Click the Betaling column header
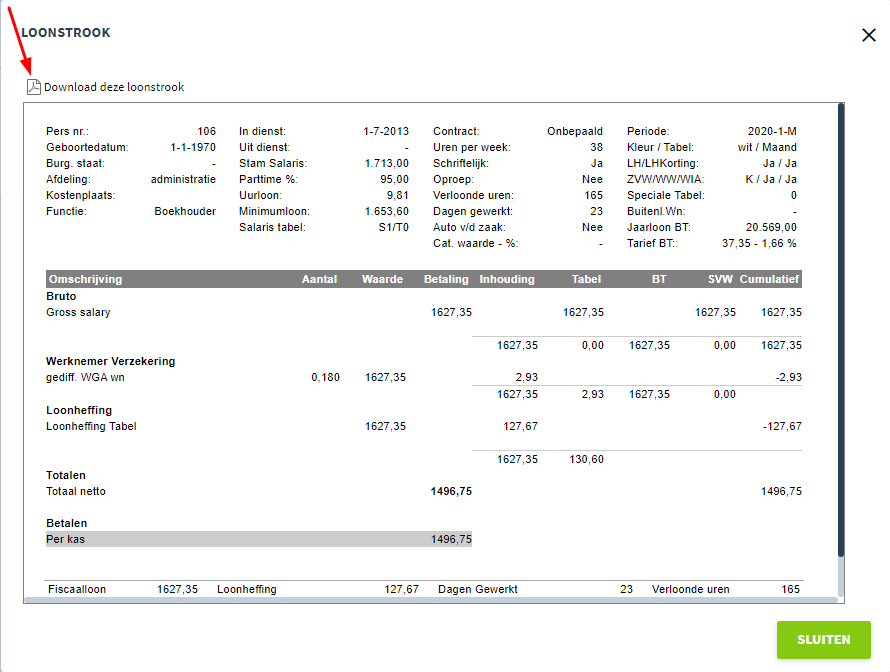Viewport: 890px width, 672px height. pos(447,279)
